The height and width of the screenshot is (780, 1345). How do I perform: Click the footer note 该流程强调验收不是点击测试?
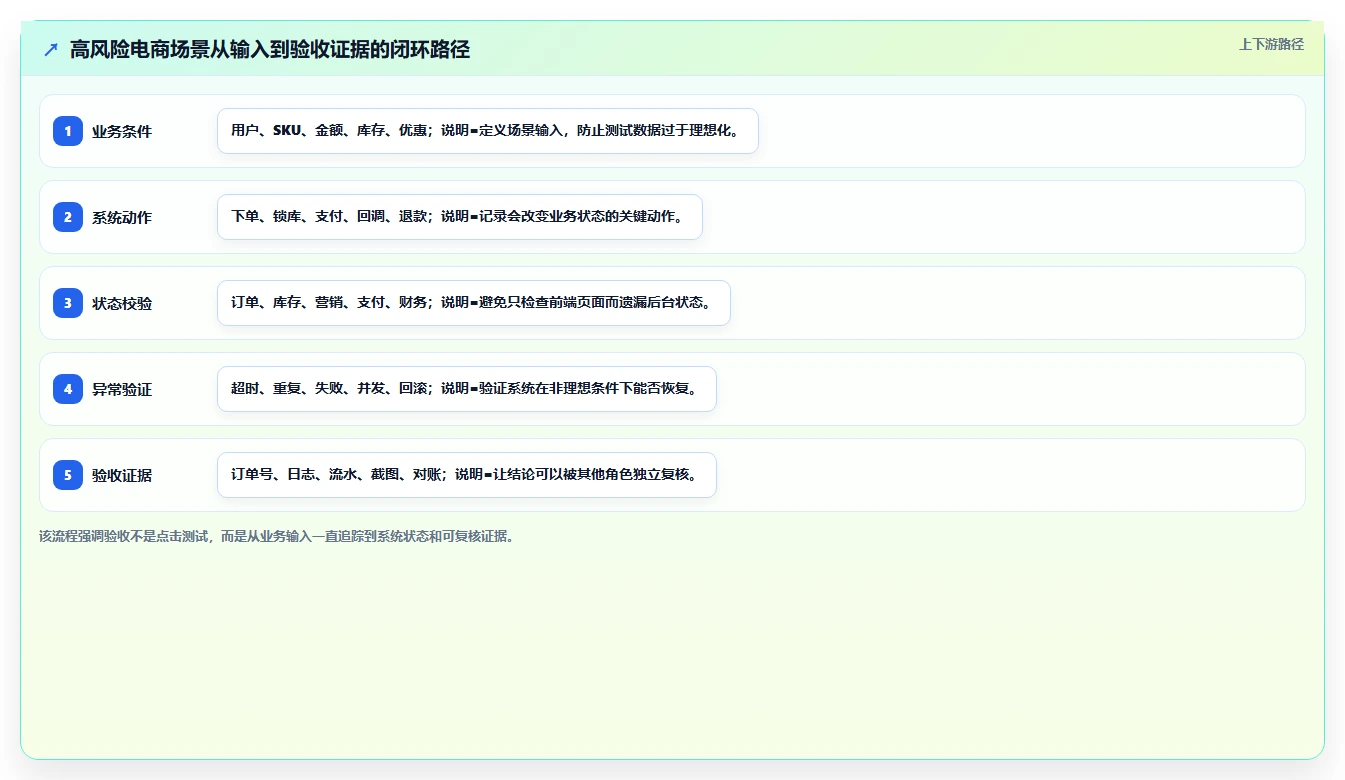pos(277,536)
